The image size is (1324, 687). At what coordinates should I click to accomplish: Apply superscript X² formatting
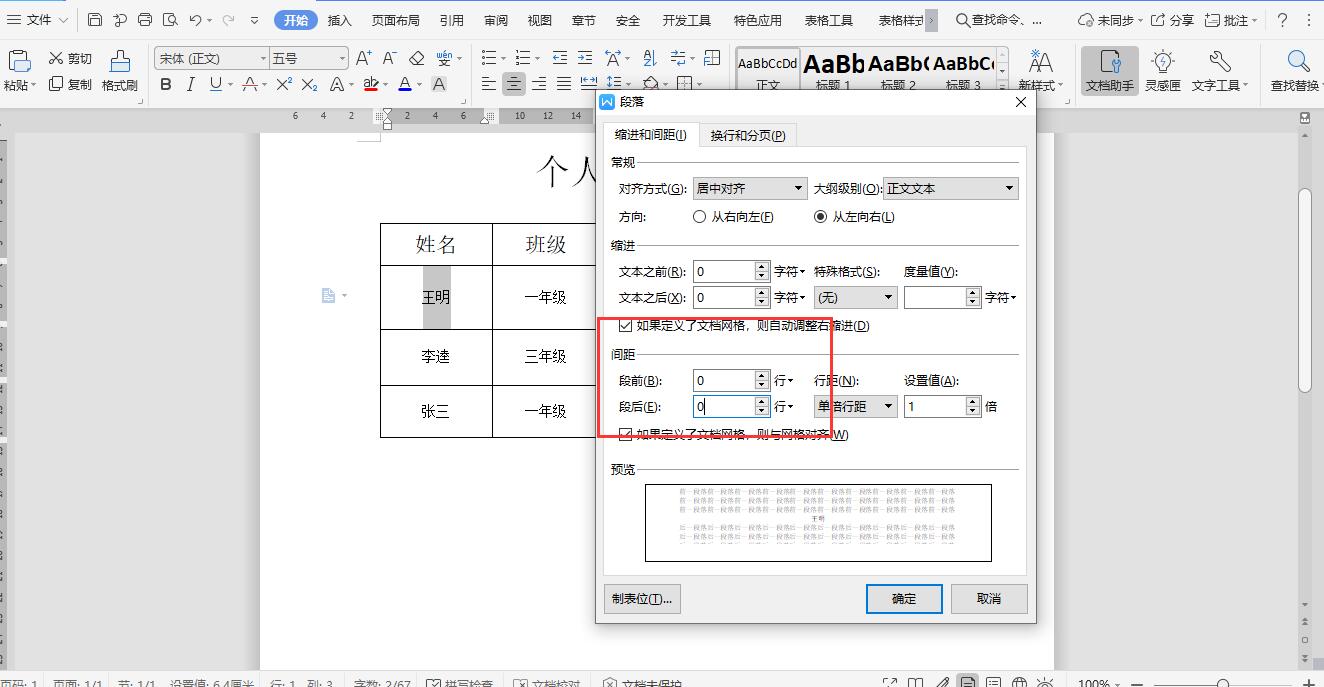pyautogui.click(x=284, y=85)
